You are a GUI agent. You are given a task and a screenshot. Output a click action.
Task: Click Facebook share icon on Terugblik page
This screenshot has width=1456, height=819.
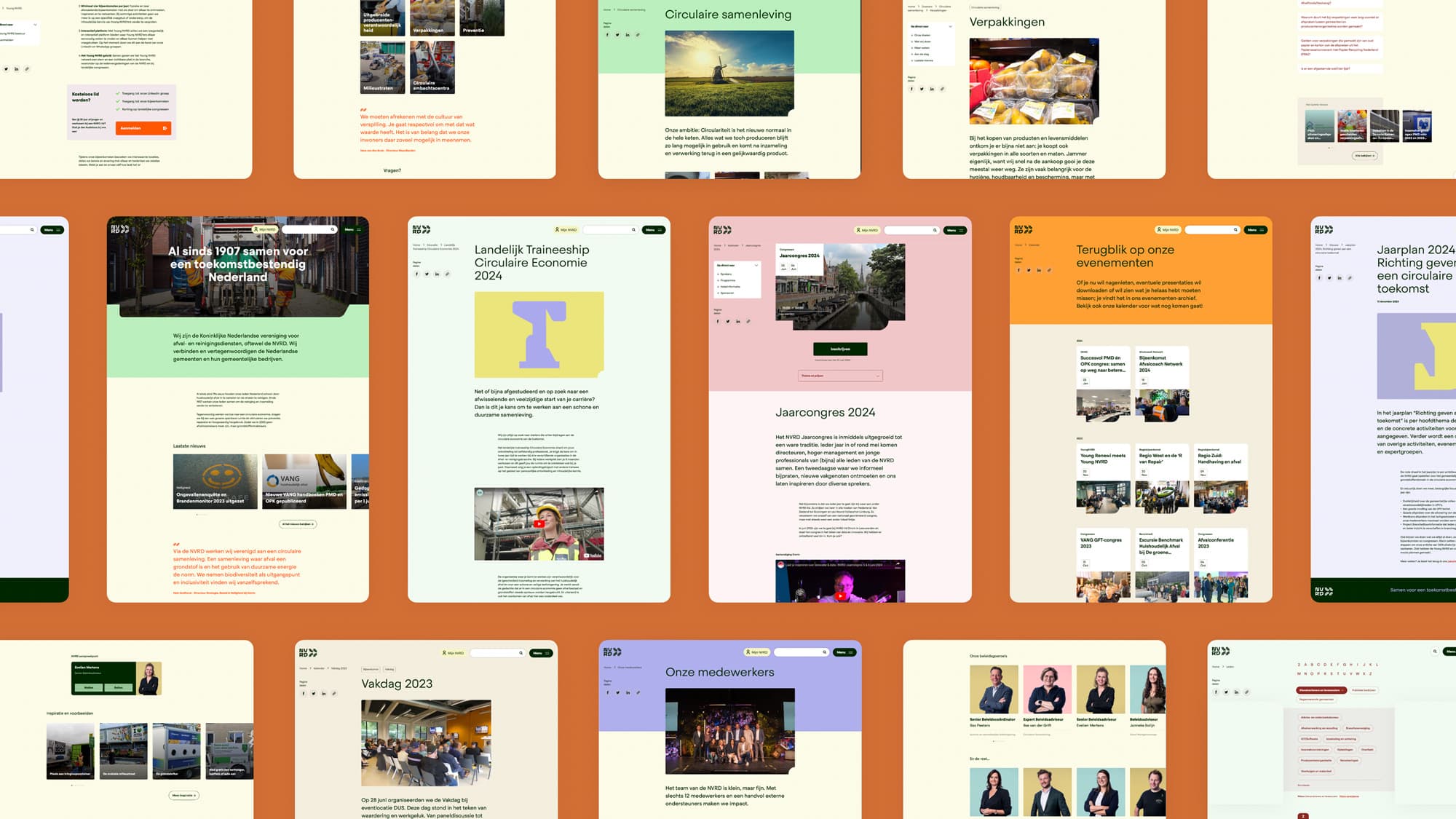[x=1018, y=270]
